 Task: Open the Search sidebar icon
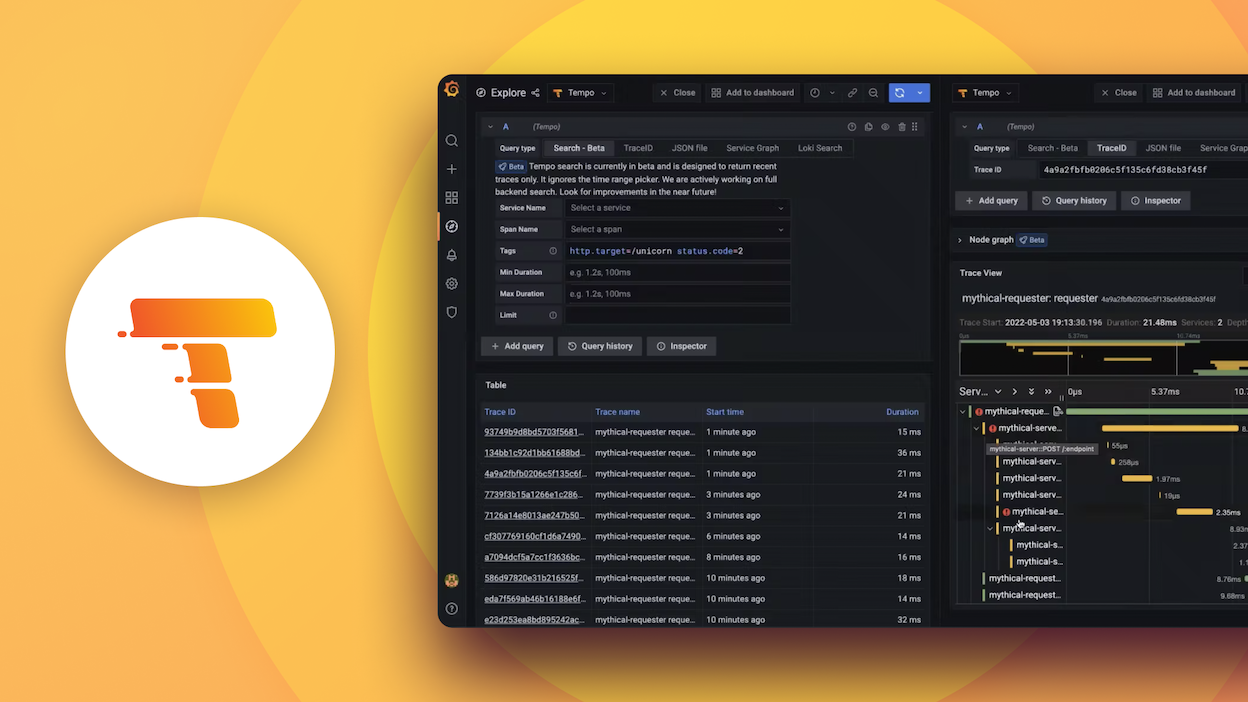(x=452, y=141)
